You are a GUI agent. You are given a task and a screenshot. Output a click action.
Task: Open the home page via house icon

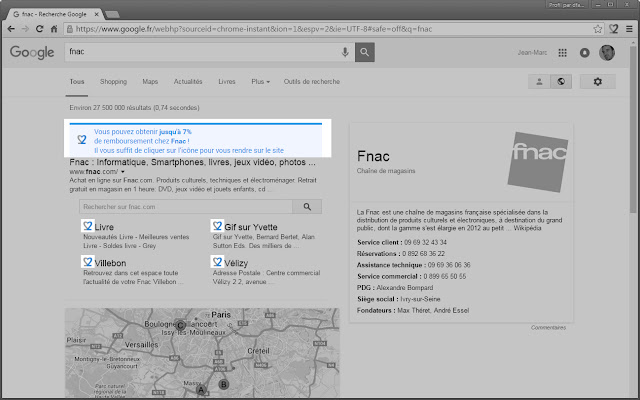click(54, 29)
